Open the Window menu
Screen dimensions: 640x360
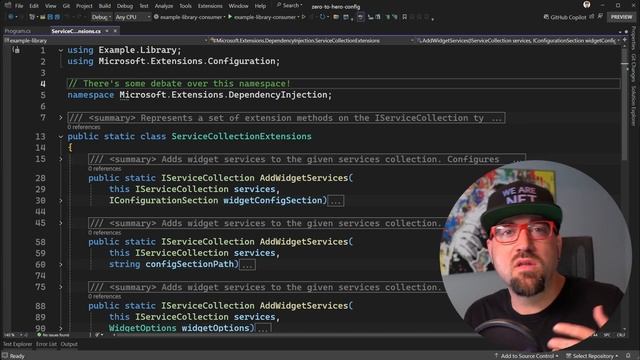(238, 6)
